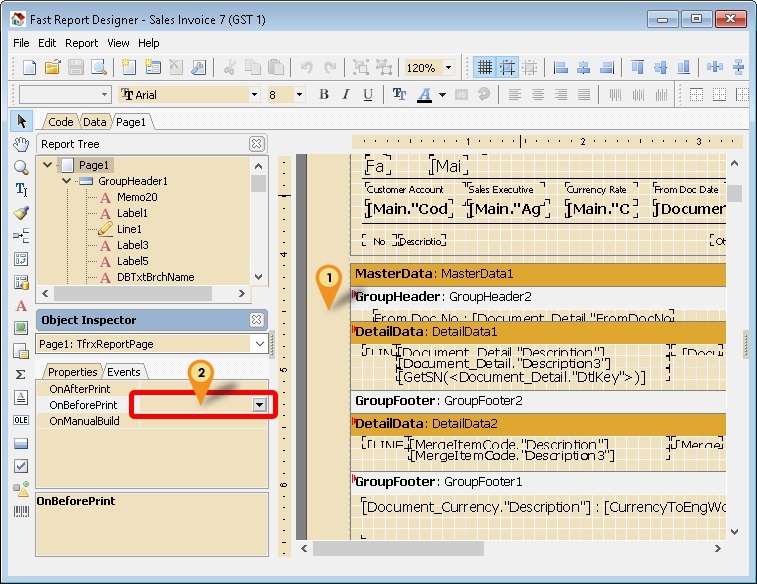The image size is (757, 584).
Task: Choose the OLE object tool
Action: (21, 420)
